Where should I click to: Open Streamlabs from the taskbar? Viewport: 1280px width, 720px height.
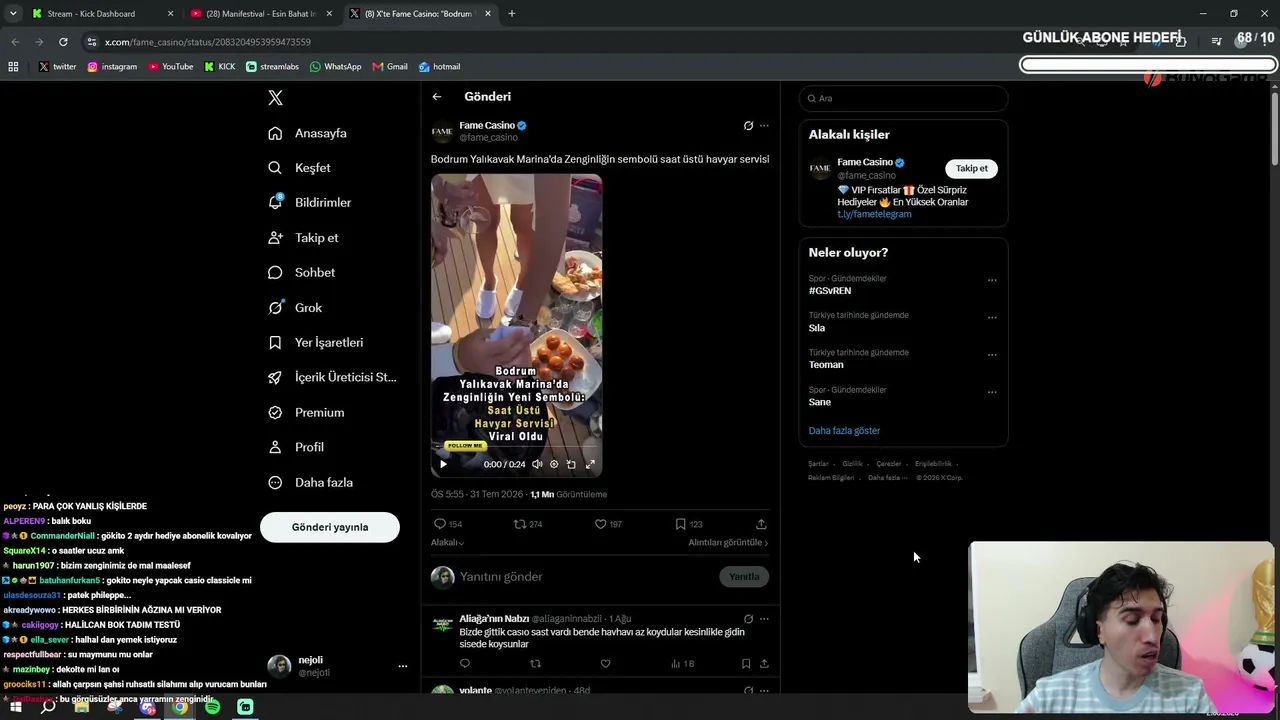coord(245,707)
